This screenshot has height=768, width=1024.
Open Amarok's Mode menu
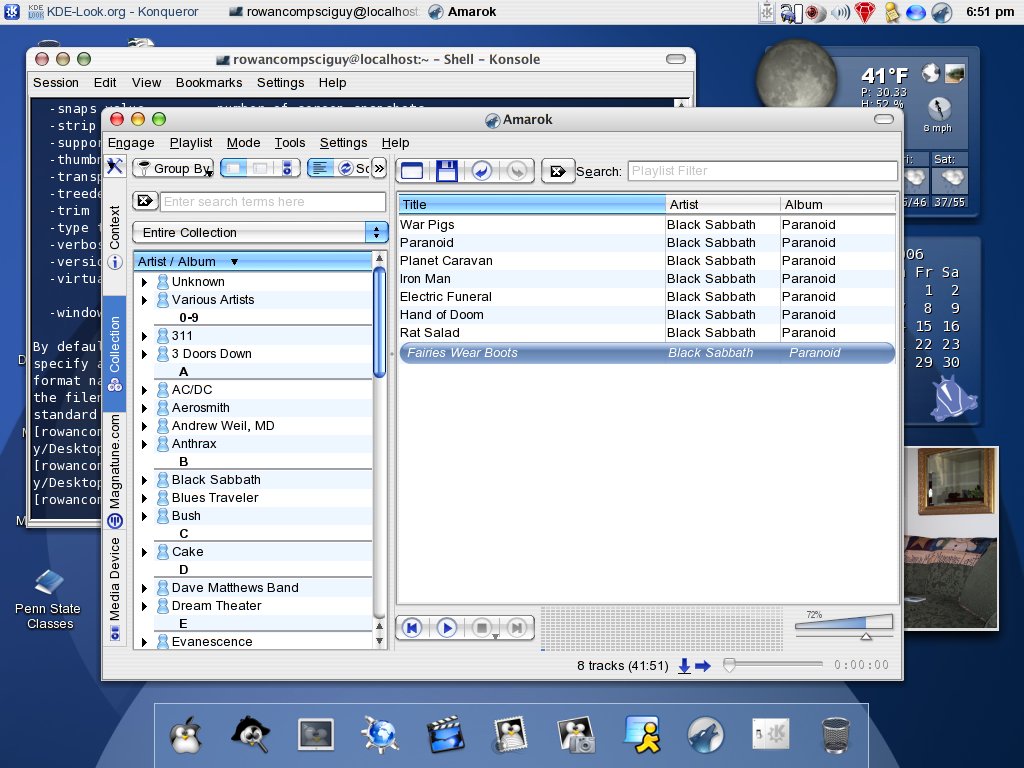point(244,142)
